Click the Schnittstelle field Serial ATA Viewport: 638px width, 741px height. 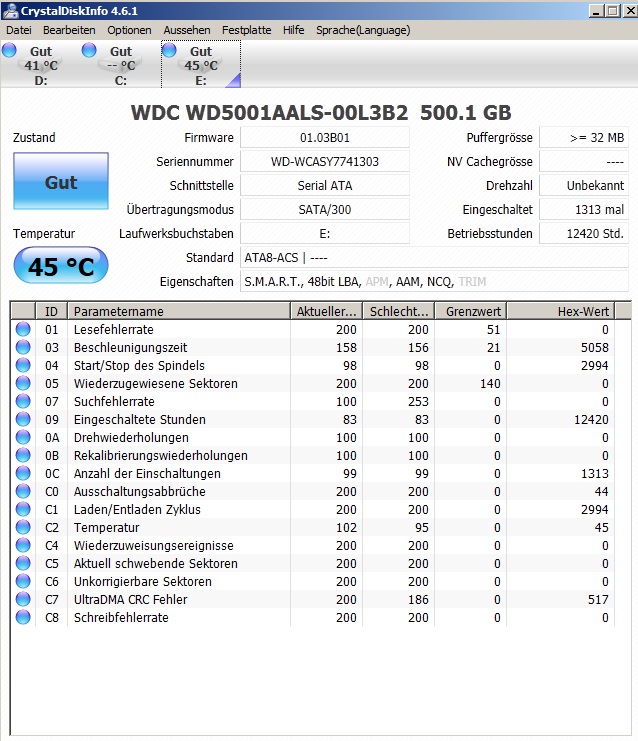tap(325, 186)
